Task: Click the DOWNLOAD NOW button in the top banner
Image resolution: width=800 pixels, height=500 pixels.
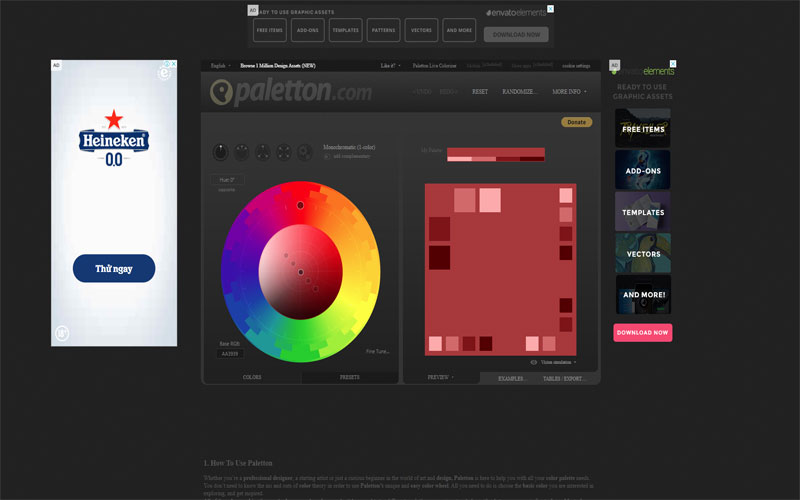Action: click(516, 34)
